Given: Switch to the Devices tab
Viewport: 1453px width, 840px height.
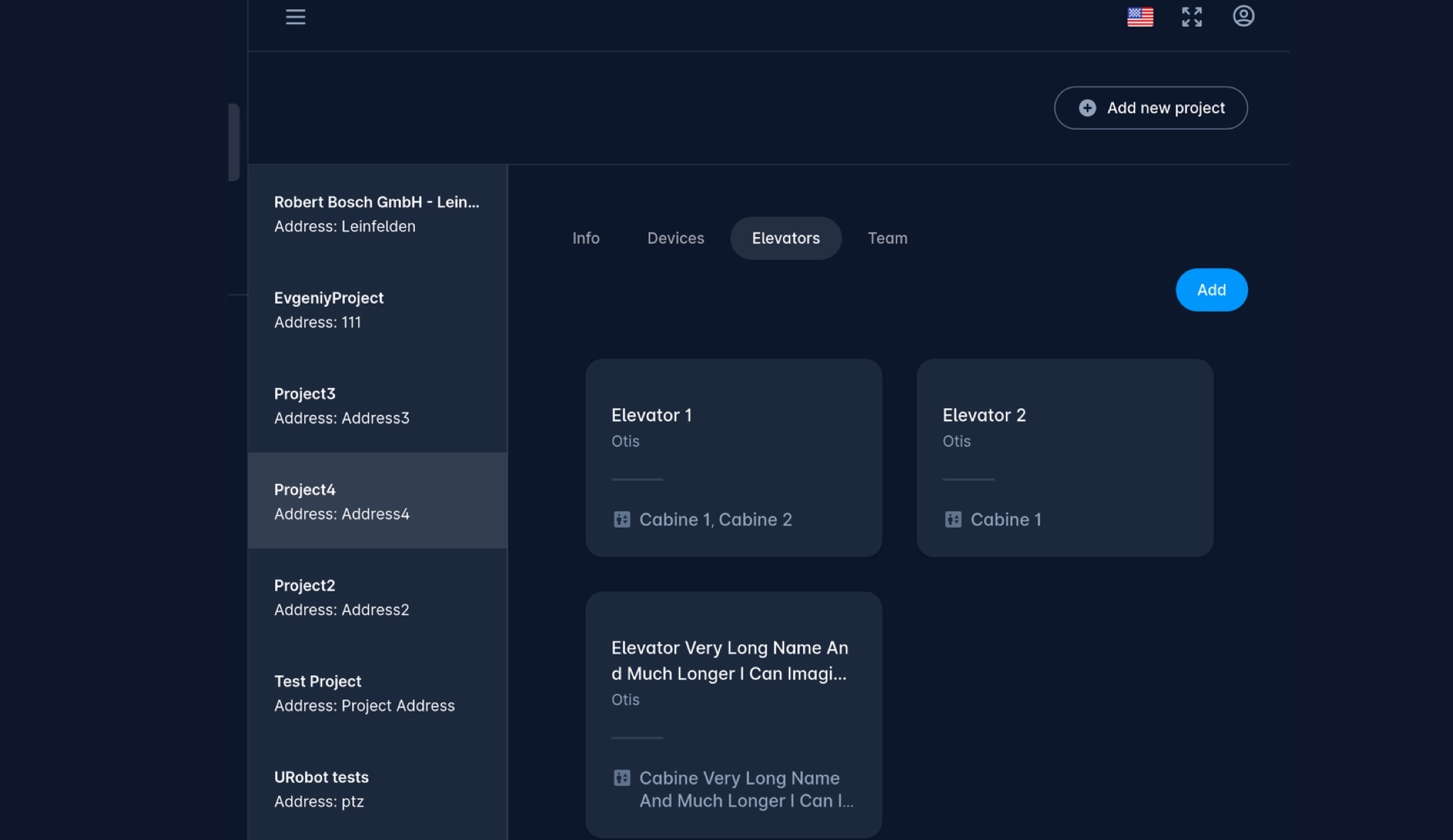Looking at the screenshot, I should point(675,238).
